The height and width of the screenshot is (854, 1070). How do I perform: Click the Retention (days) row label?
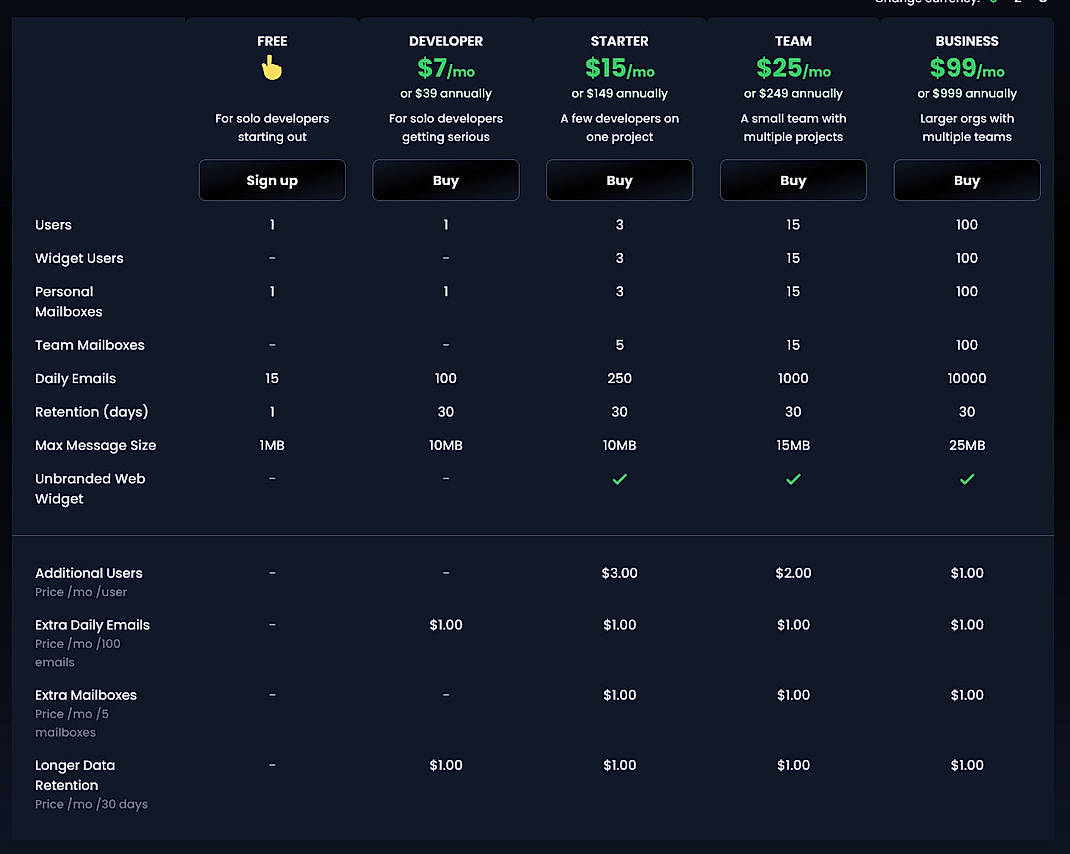(91, 412)
